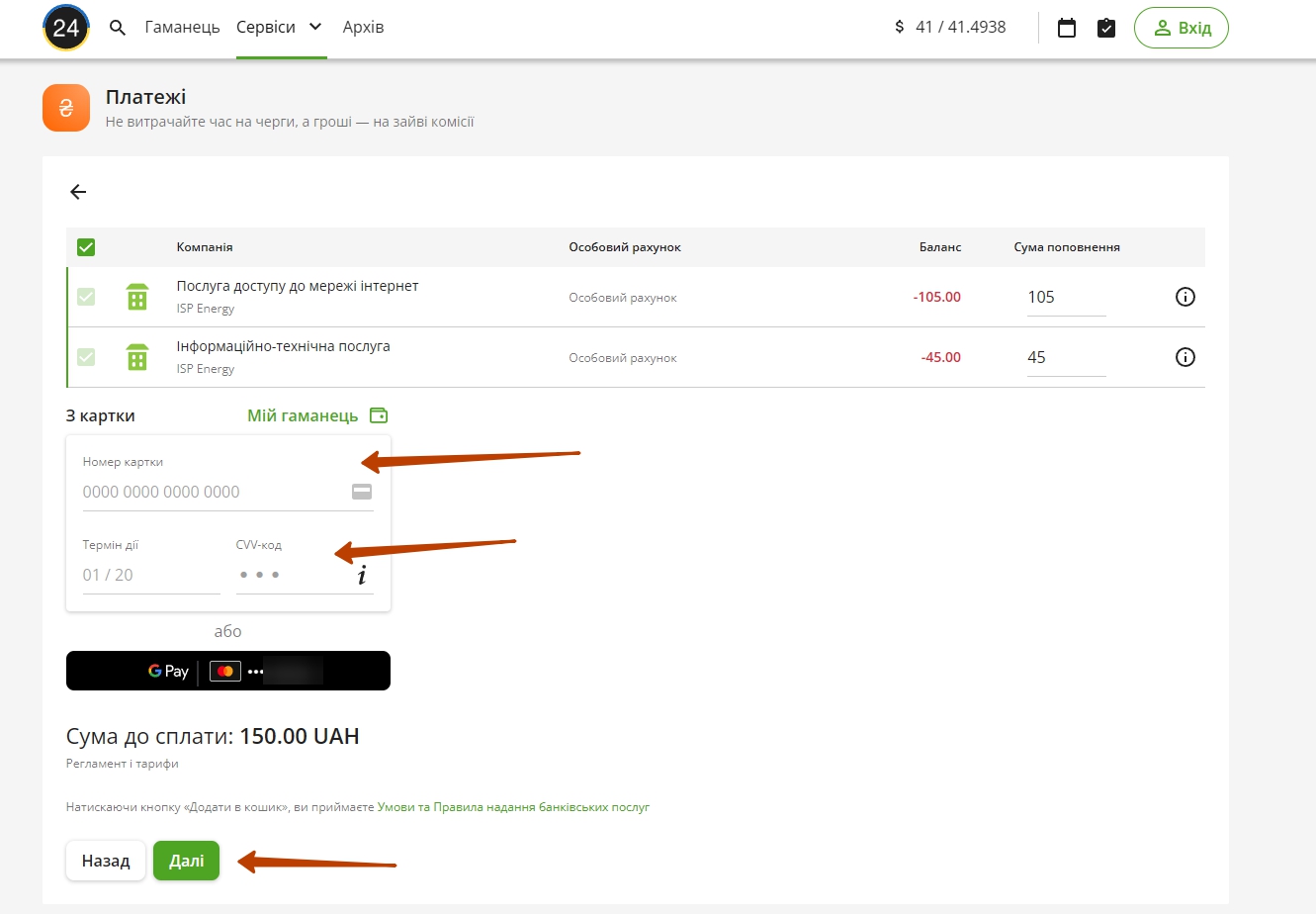Click the З картки heading
This screenshot has width=1316, height=914.
(x=101, y=415)
